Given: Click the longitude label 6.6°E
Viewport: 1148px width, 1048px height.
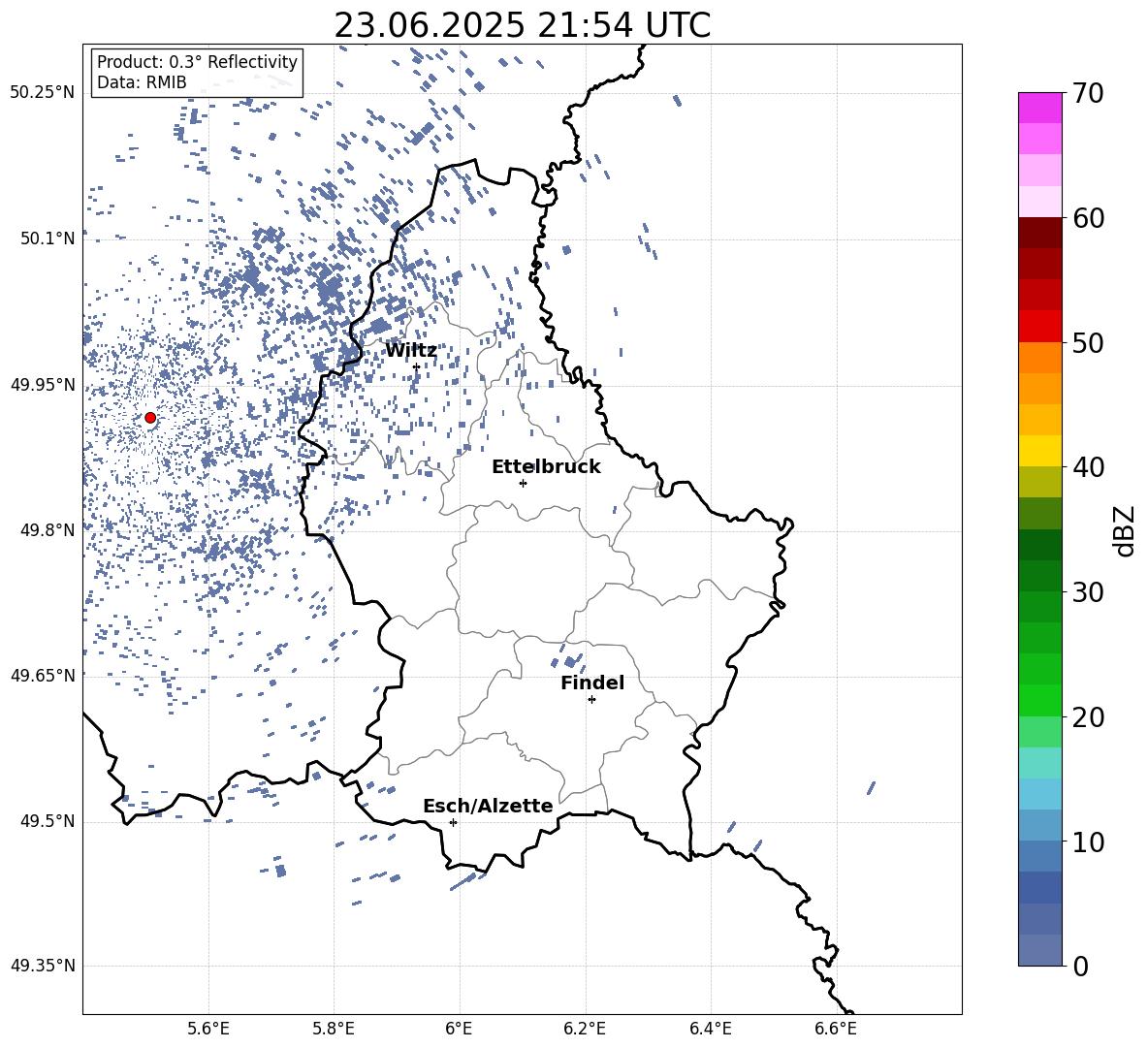Looking at the screenshot, I should pyautogui.click(x=836, y=1029).
